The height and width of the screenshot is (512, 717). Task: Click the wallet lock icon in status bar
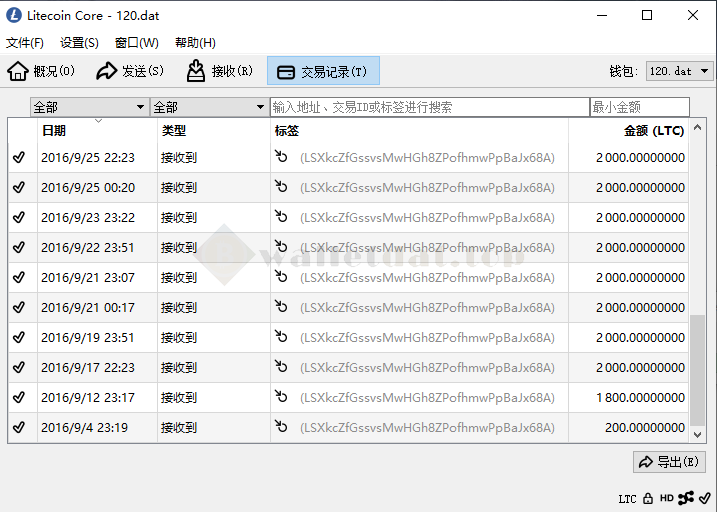pos(648,498)
